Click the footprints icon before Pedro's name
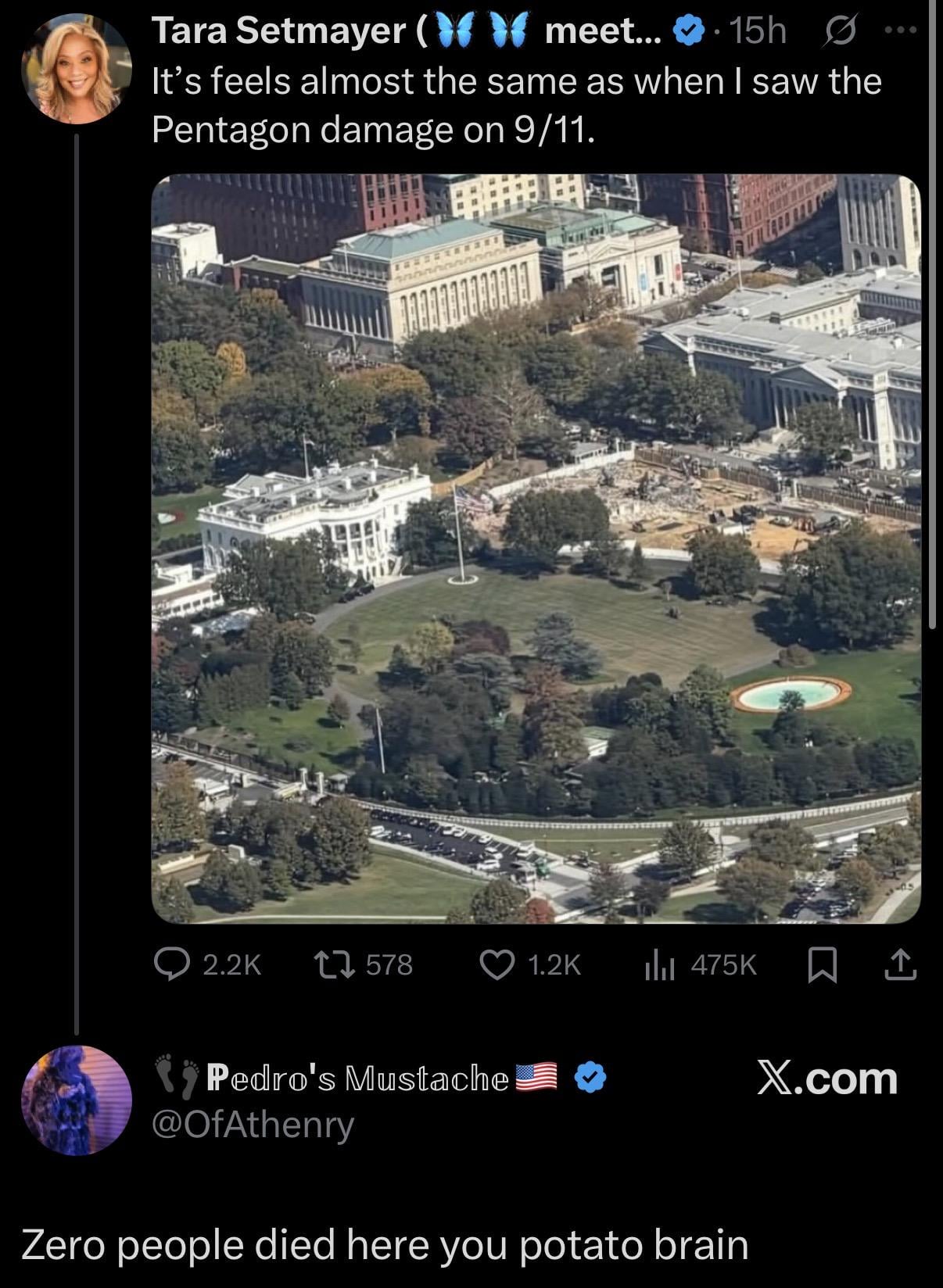The image size is (943, 1288). (177, 1077)
